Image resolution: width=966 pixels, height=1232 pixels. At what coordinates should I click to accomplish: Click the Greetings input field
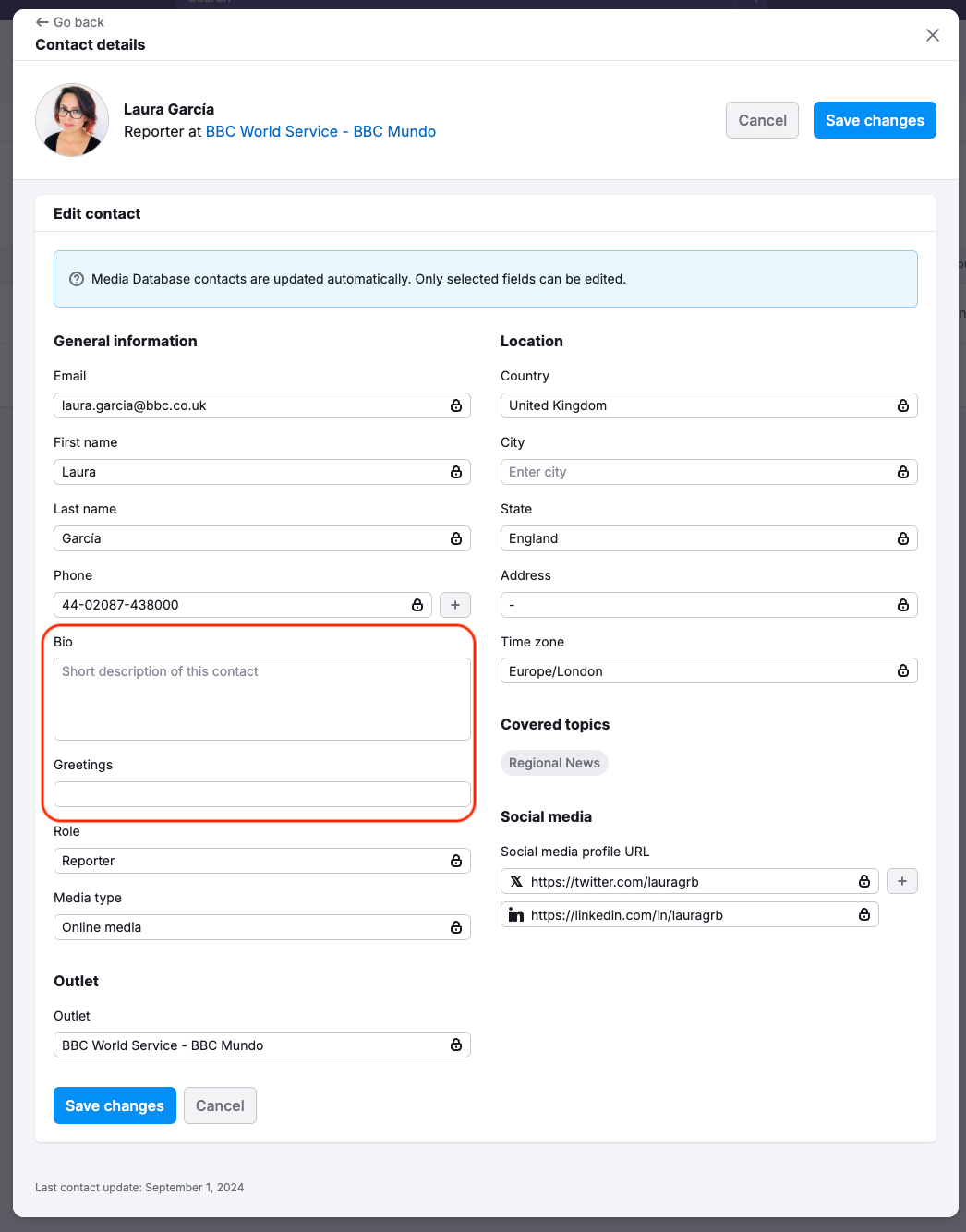pos(261,794)
